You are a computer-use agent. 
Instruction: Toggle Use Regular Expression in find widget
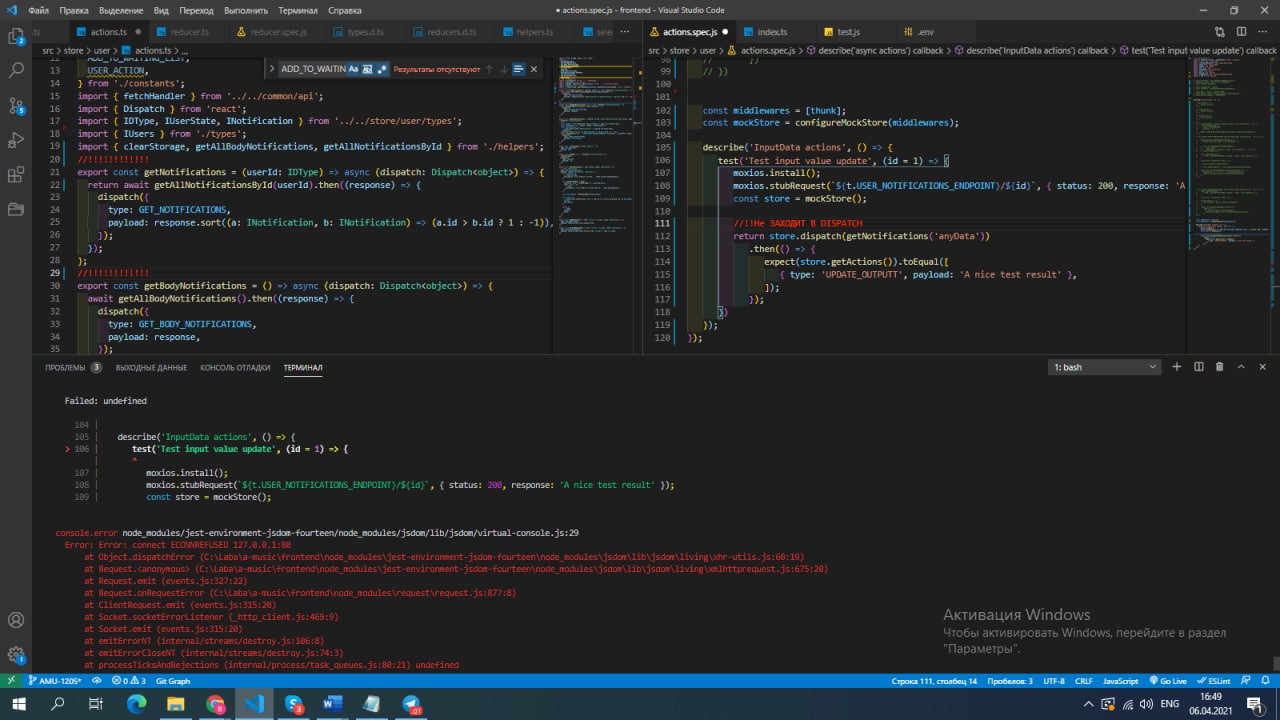click(382, 69)
